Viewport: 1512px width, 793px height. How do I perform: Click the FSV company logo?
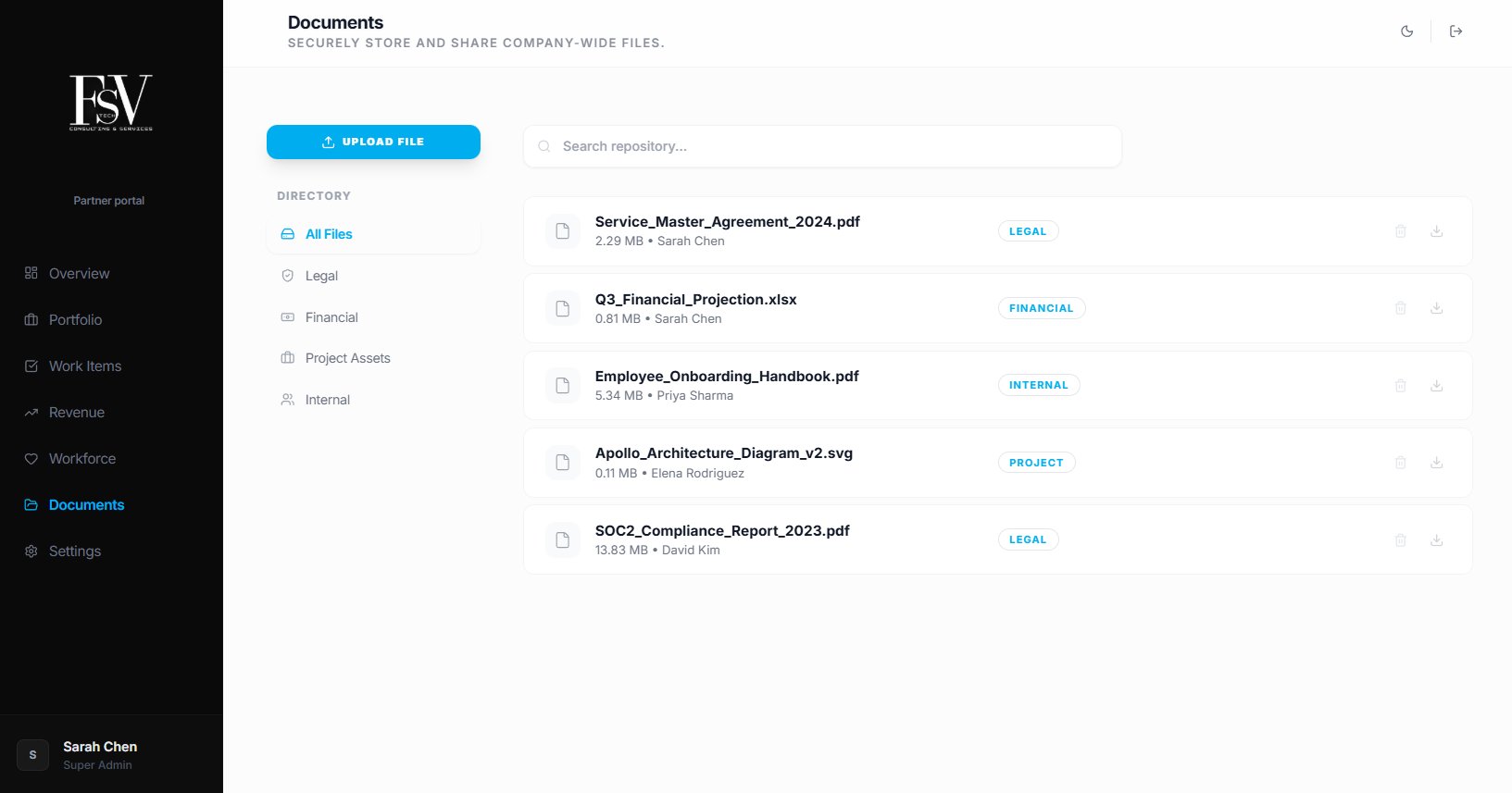(x=111, y=102)
